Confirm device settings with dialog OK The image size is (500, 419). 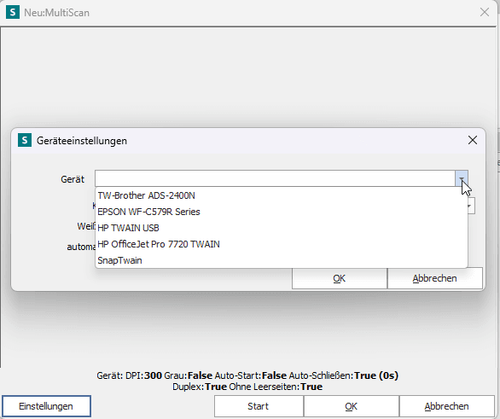coord(339,278)
